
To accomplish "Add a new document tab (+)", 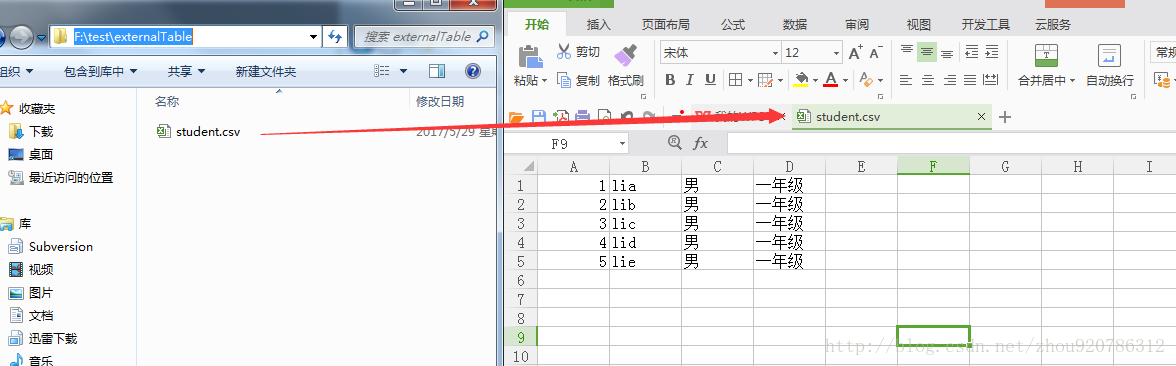I will coord(1006,117).
